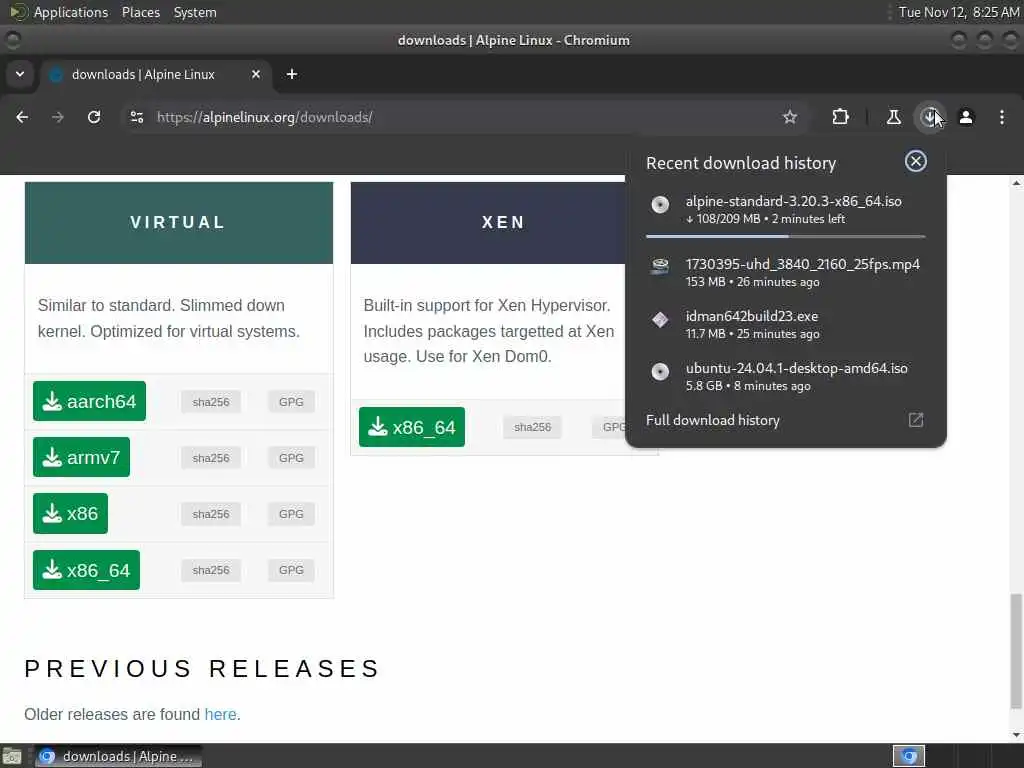Screen dimensions: 1024x768
Task: Click the idman642build23.exe file icon
Action: click(x=660, y=319)
